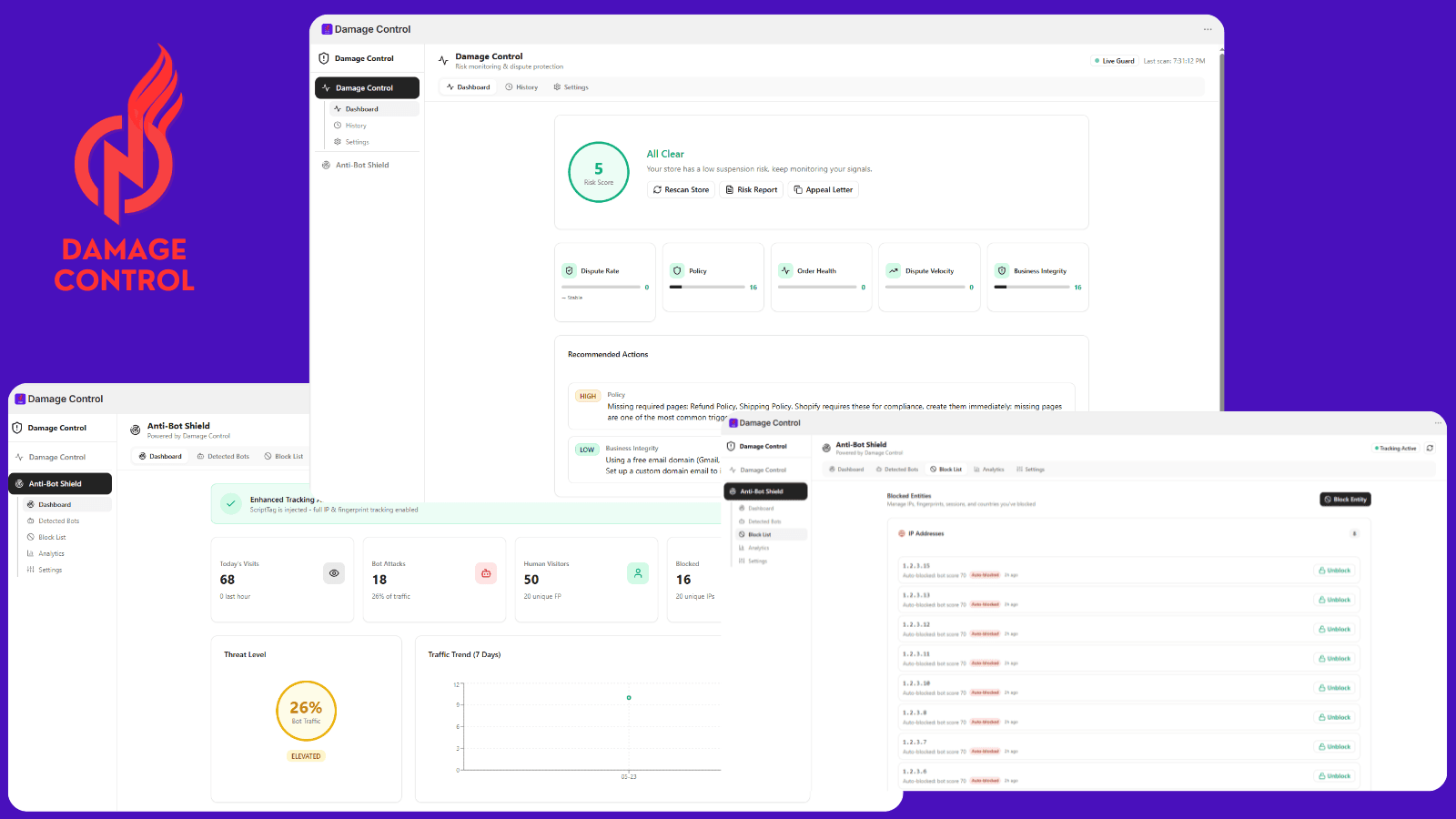Click the LOW priority badge
1456x819 pixels.
pyautogui.click(x=587, y=450)
